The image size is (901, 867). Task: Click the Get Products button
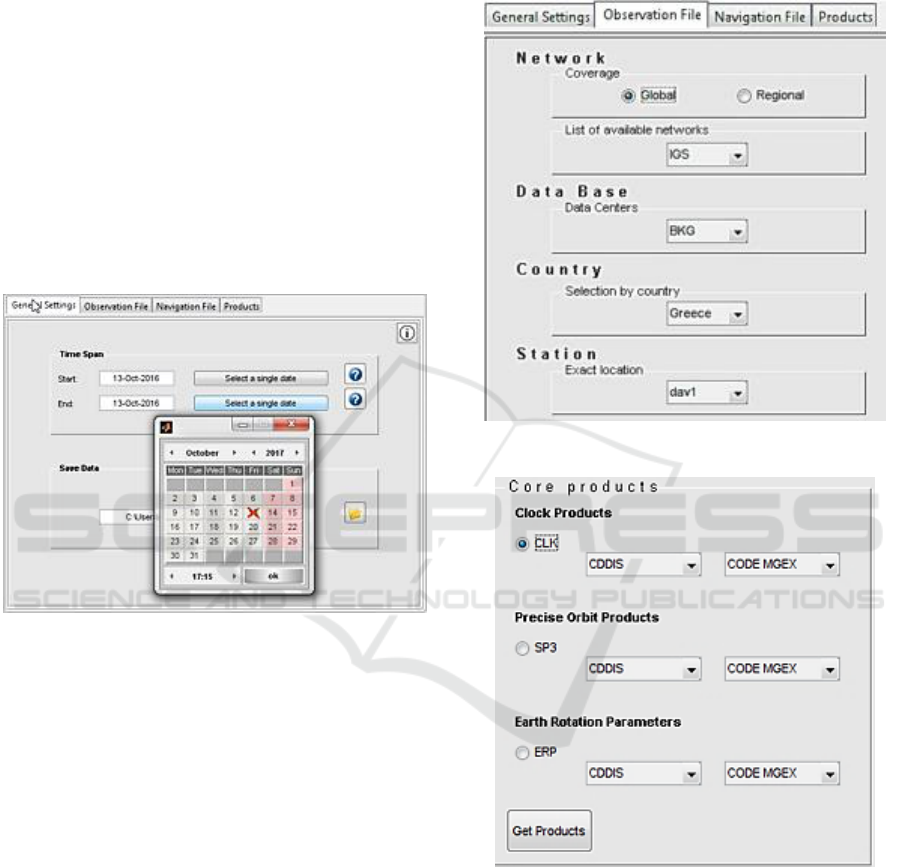coord(548,831)
